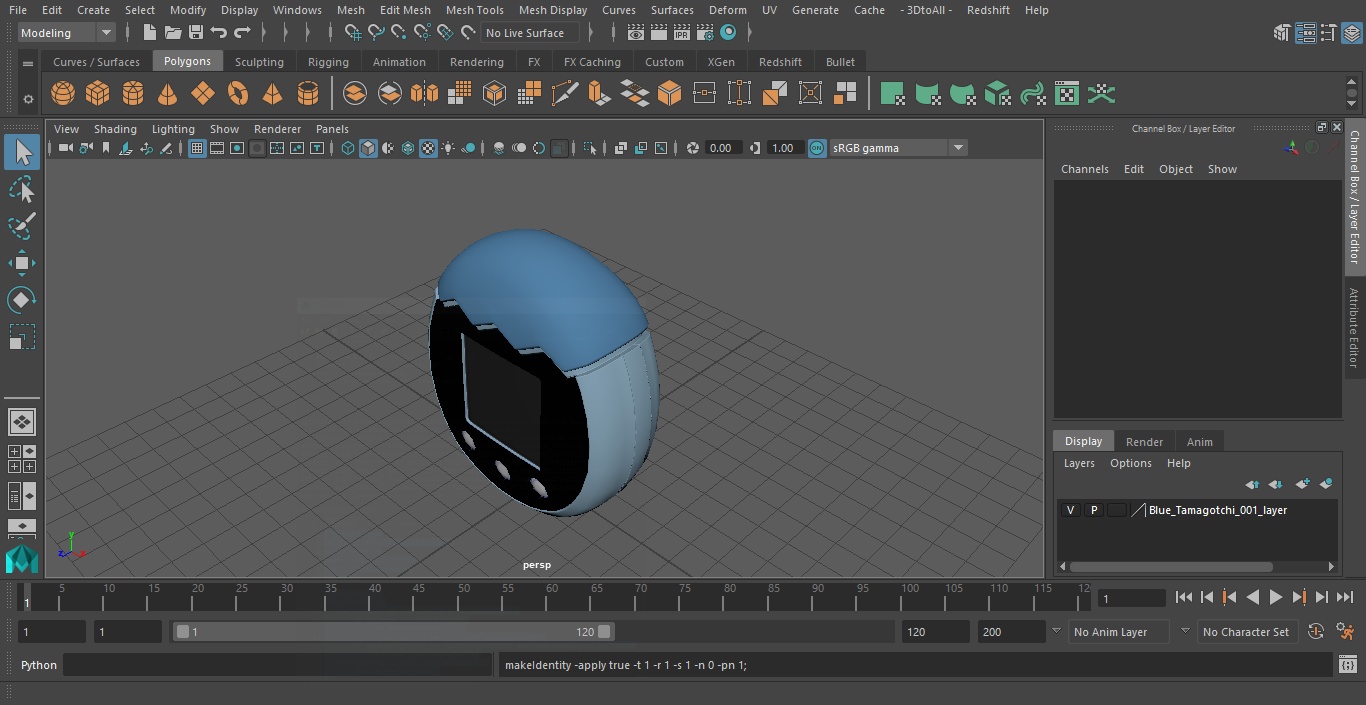
Task: Click the layer editor horizontal scrollbar
Action: point(1171,566)
